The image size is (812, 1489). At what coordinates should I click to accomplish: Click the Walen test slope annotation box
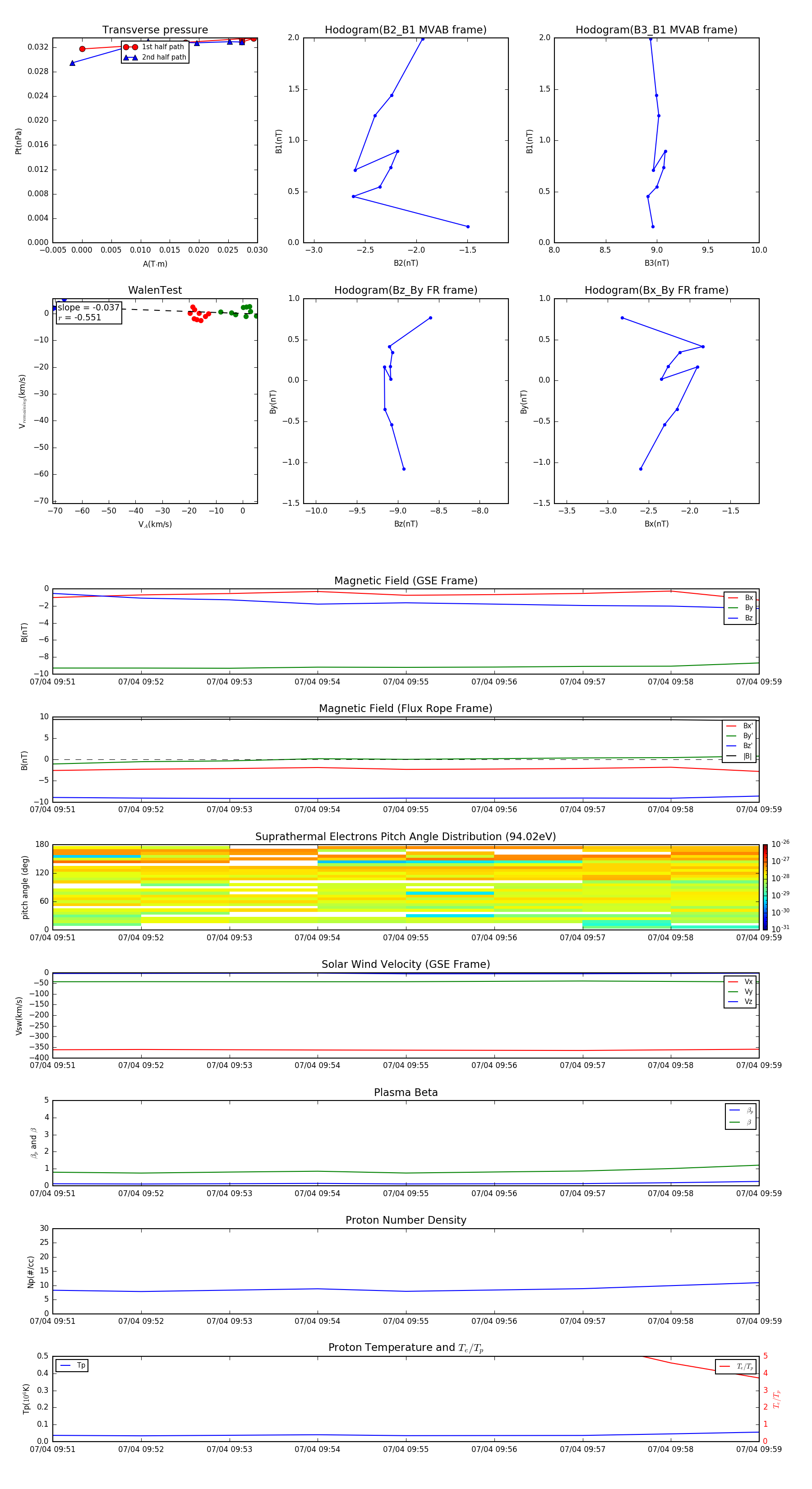click(x=89, y=312)
